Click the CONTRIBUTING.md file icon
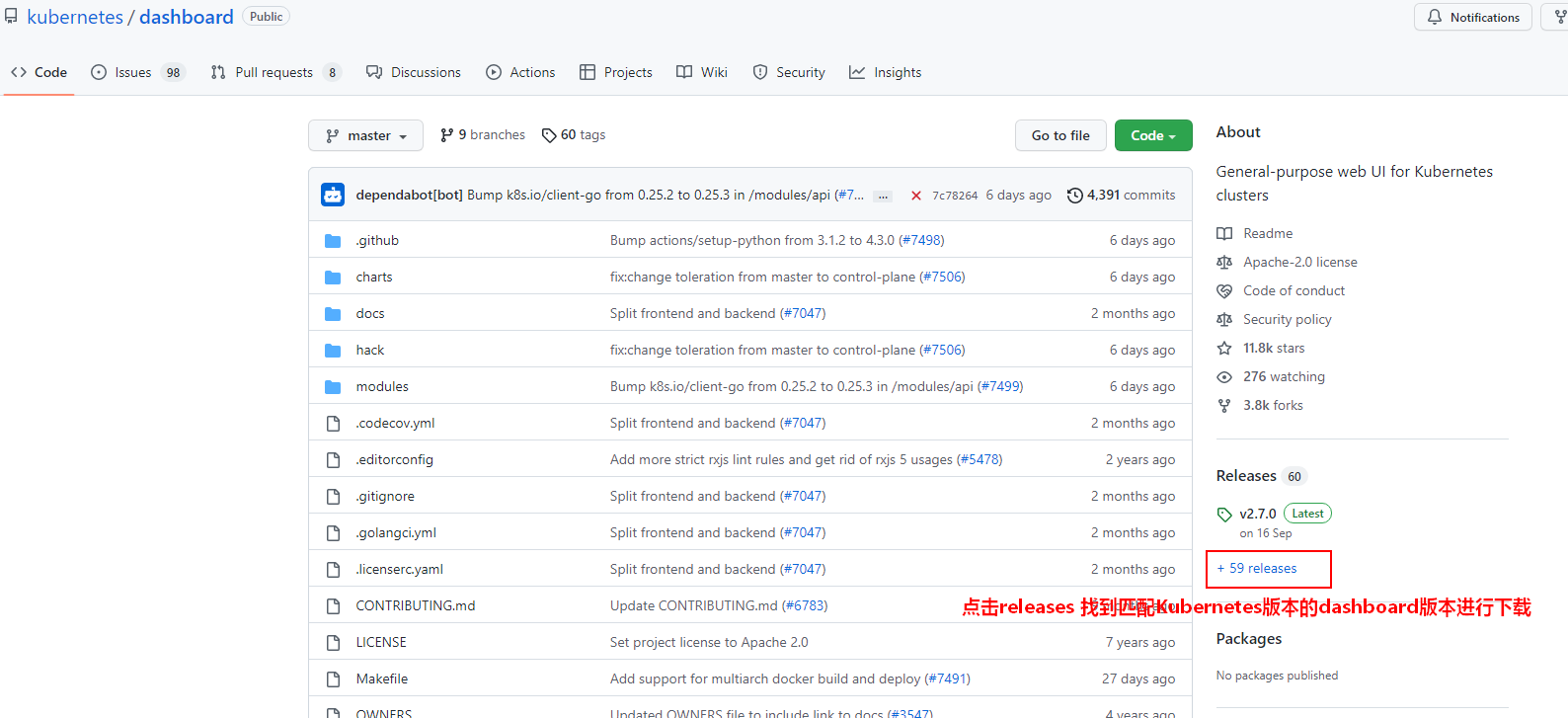This screenshot has width=1568, height=718. point(333,606)
